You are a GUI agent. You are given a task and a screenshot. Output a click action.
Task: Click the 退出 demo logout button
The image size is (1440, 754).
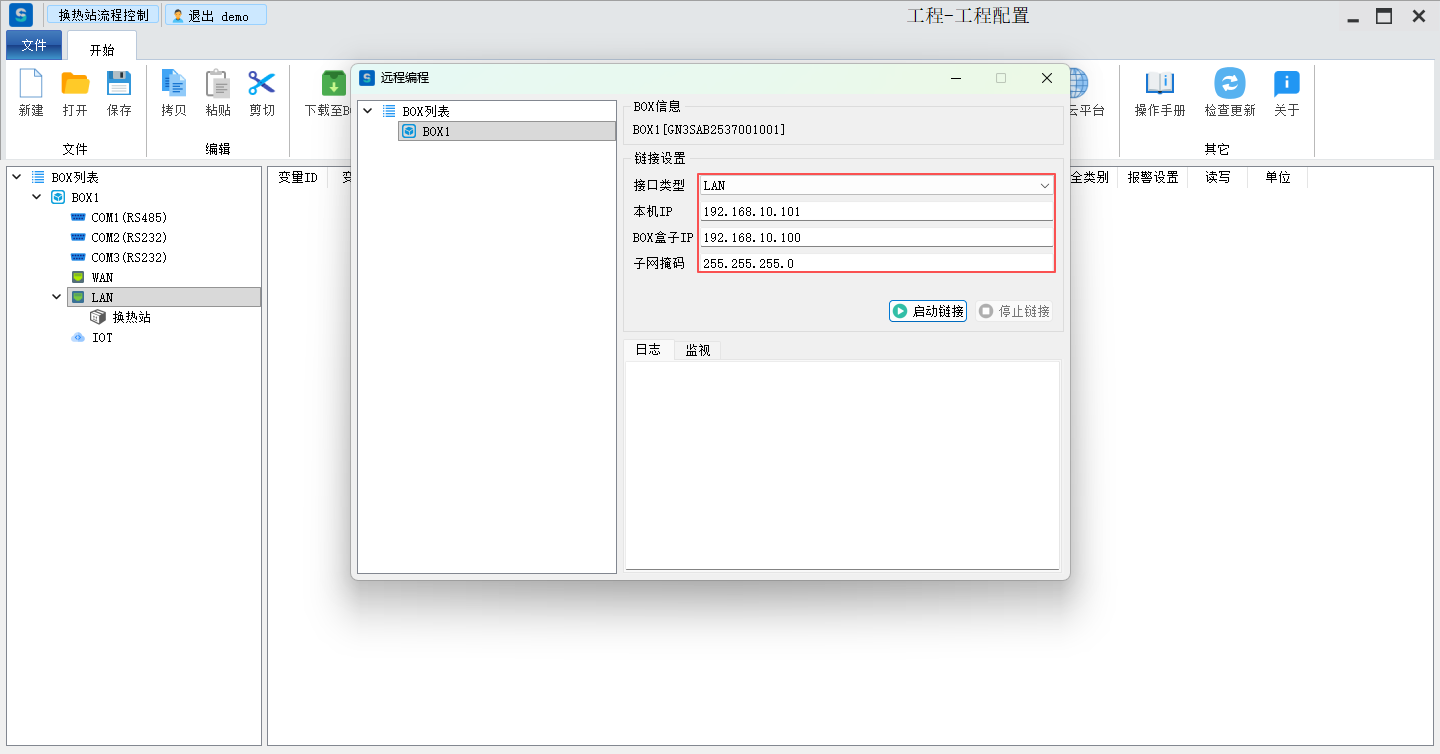[215, 16]
